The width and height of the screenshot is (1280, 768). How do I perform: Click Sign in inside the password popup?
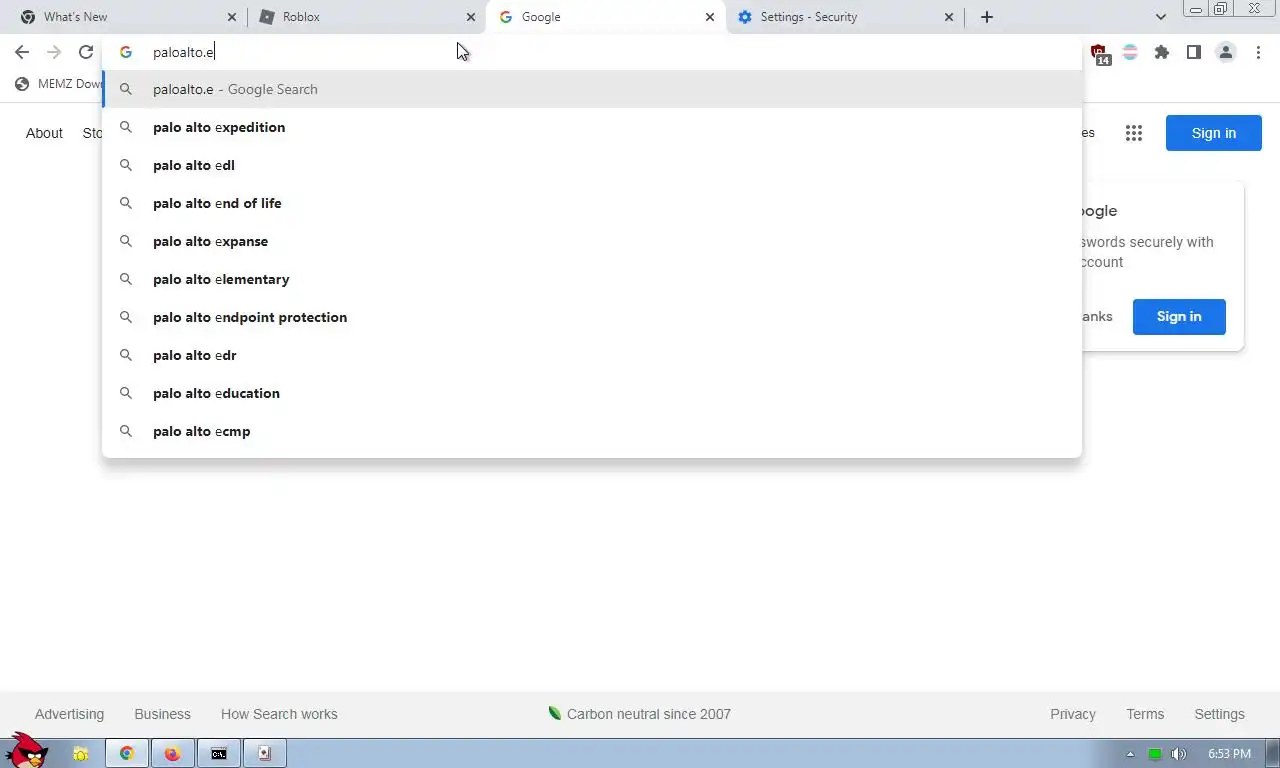1179,316
